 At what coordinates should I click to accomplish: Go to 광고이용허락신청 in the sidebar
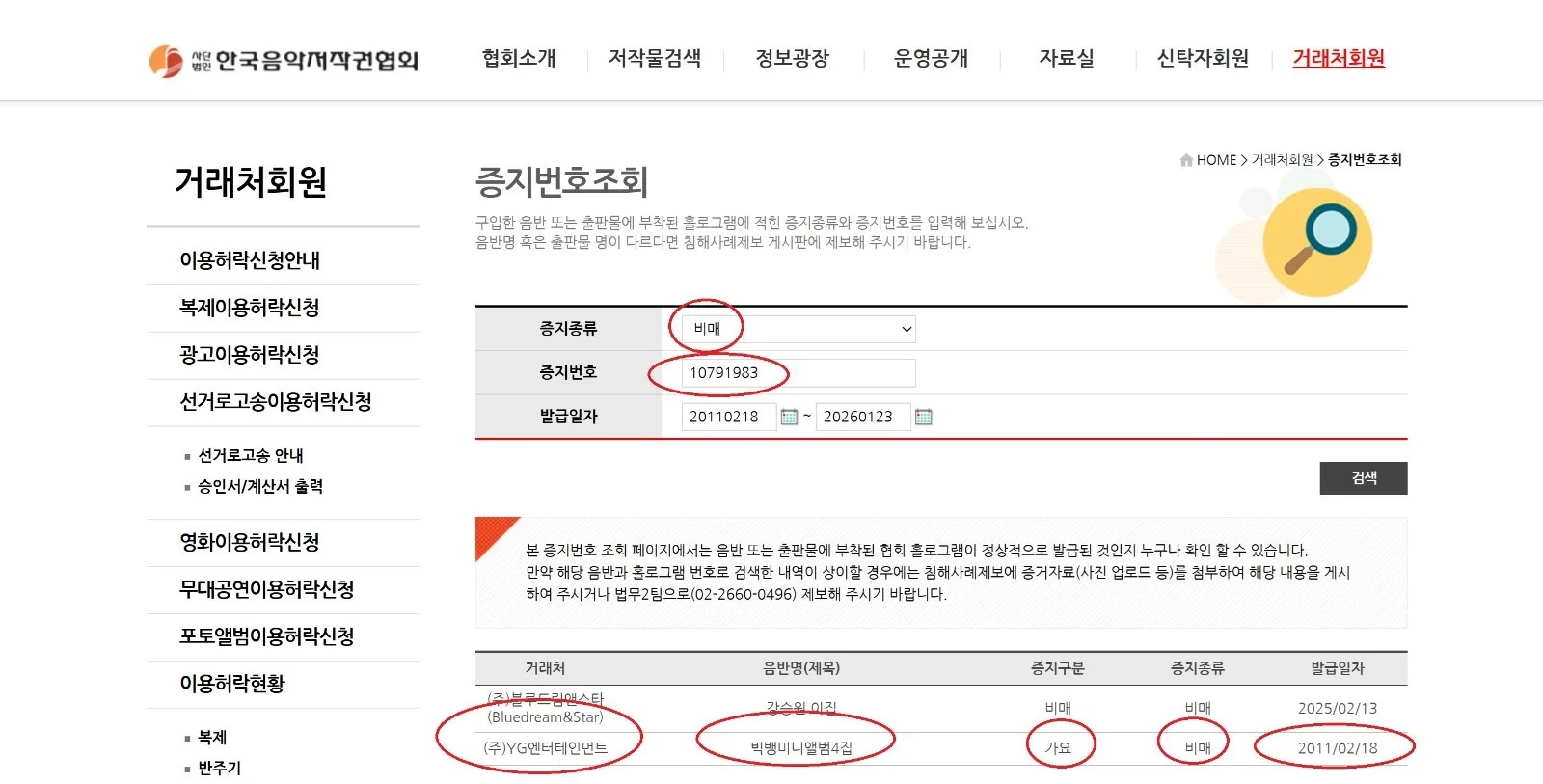pyautogui.click(x=250, y=355)
